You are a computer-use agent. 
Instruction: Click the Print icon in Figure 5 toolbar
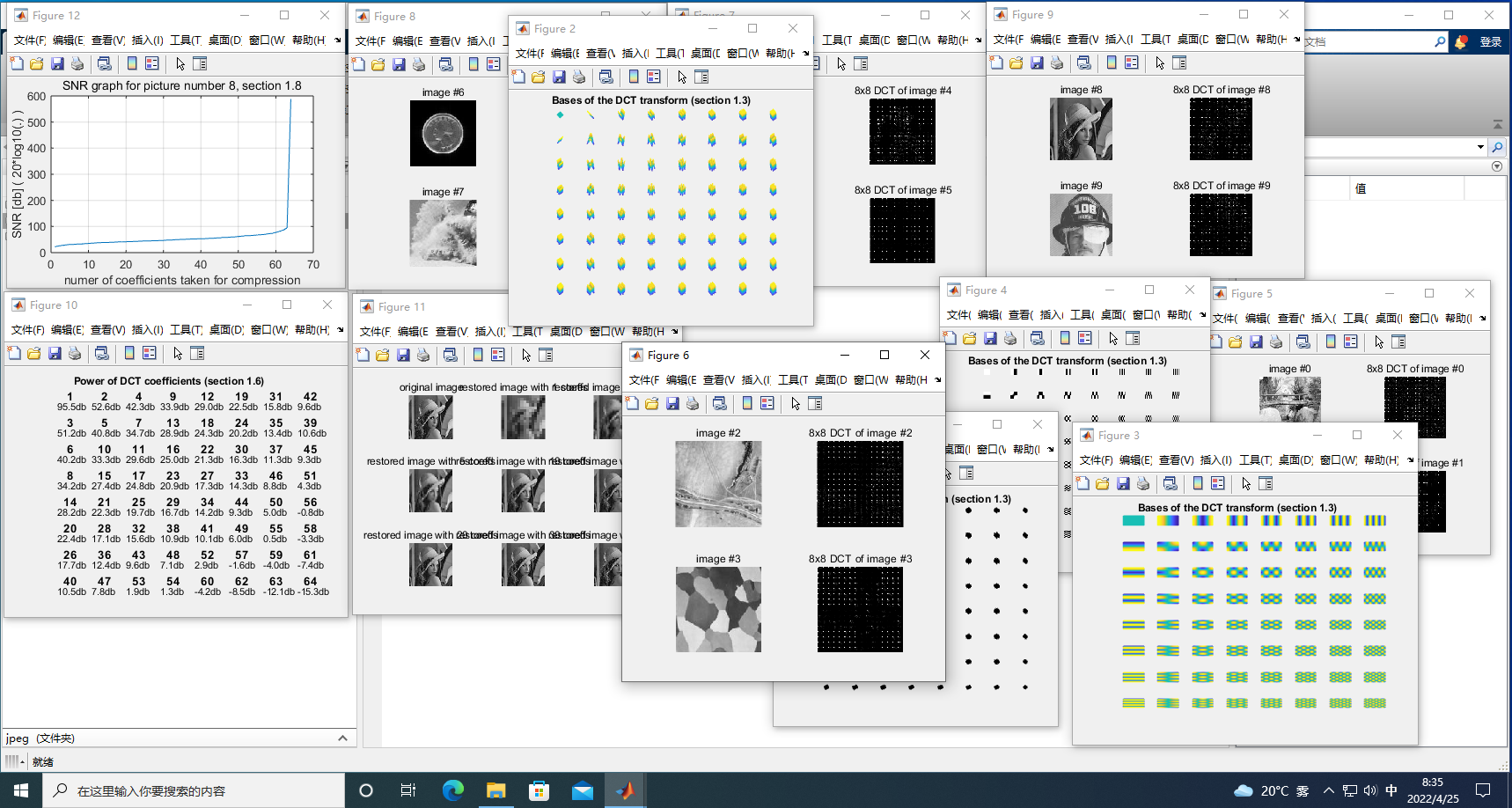click(x=1276, y=342)
